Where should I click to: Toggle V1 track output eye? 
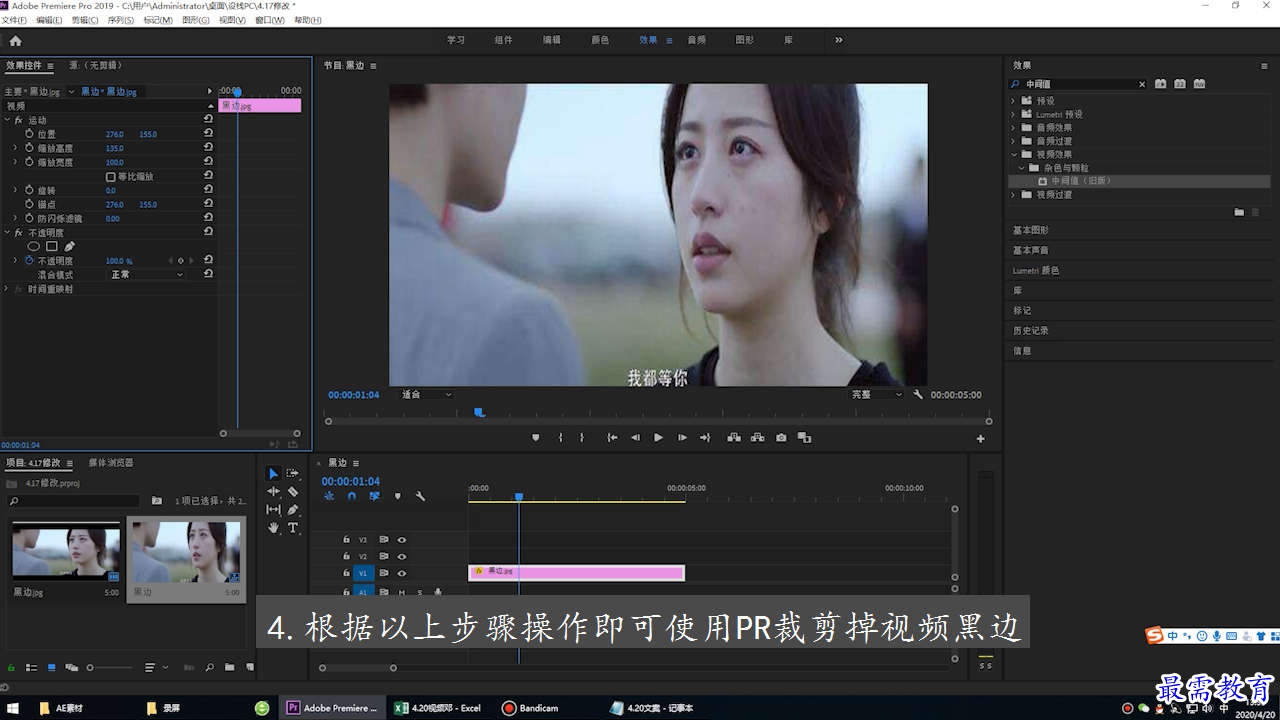[402, 573]
